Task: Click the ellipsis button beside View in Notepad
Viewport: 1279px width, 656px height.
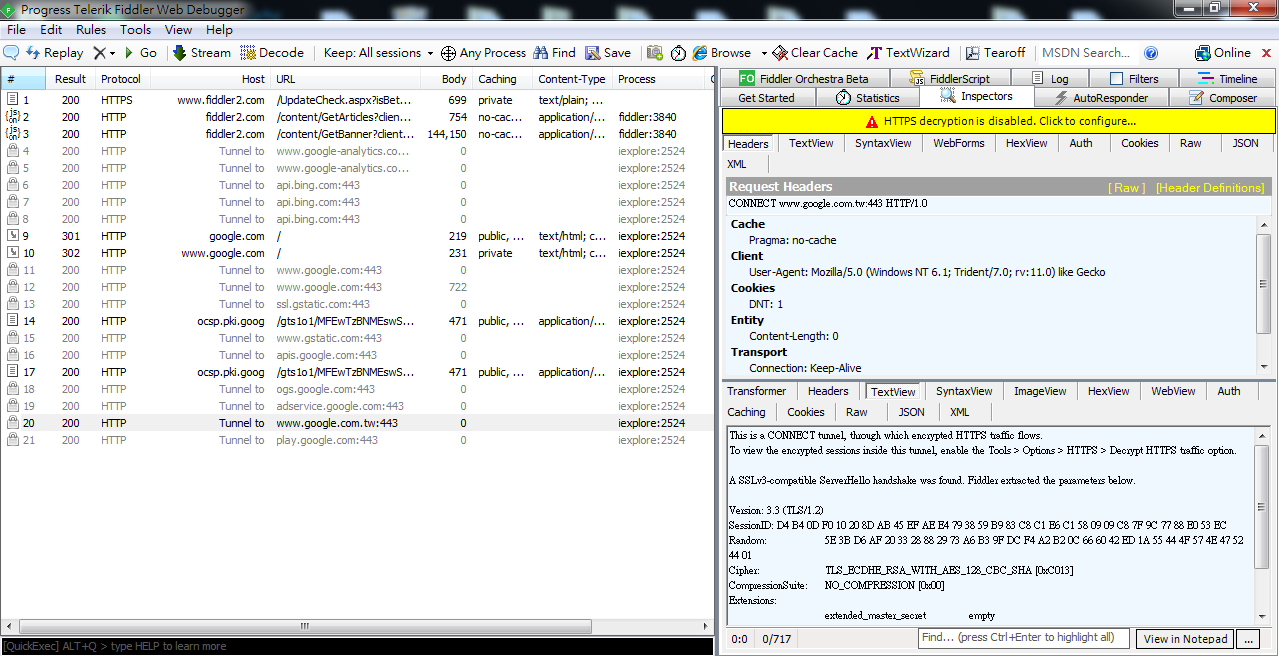Action: (x=1247, y=639)
